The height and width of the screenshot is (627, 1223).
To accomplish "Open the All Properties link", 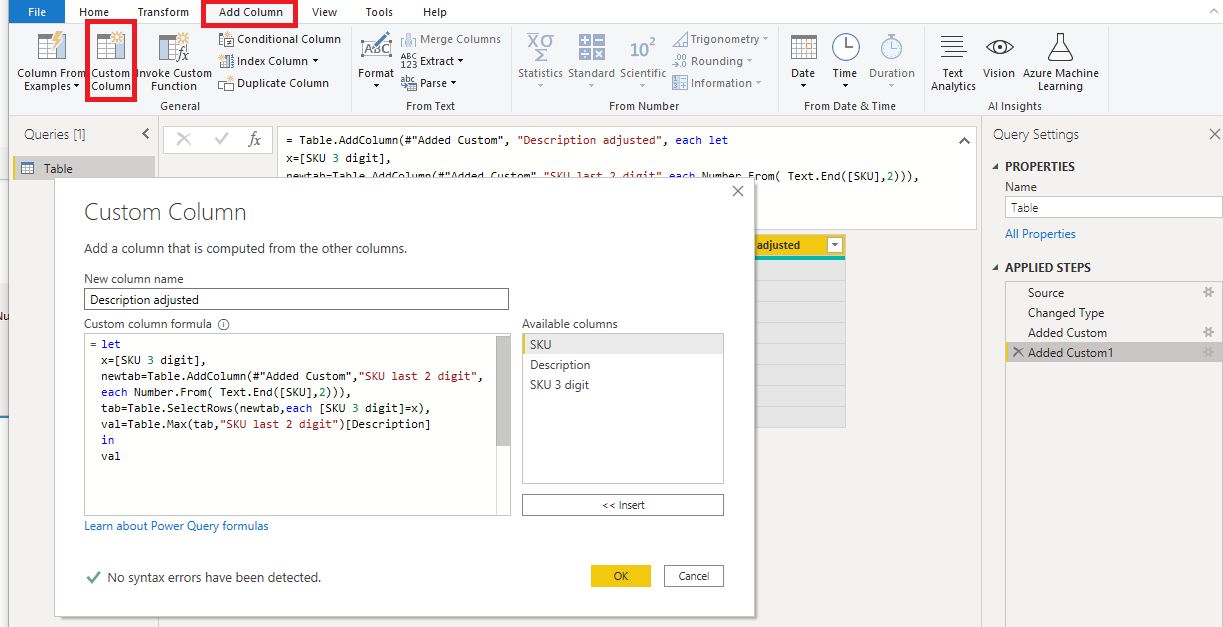I will (1040, 234).
